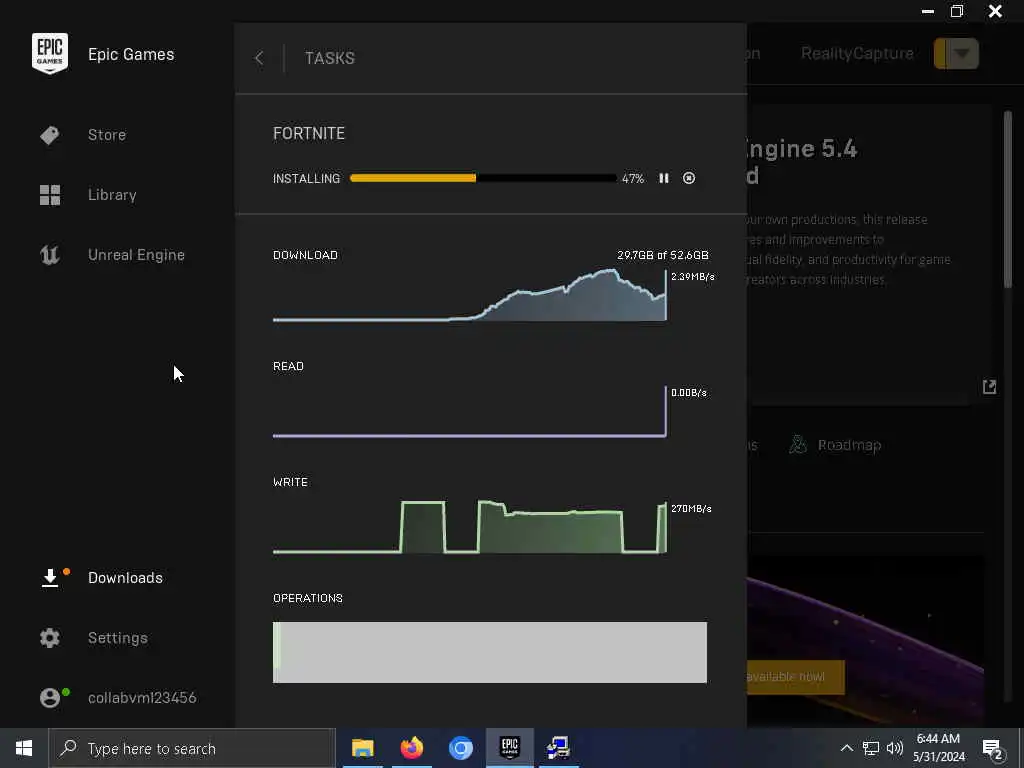Click the FORTNITE task title

tap(309, 133)
